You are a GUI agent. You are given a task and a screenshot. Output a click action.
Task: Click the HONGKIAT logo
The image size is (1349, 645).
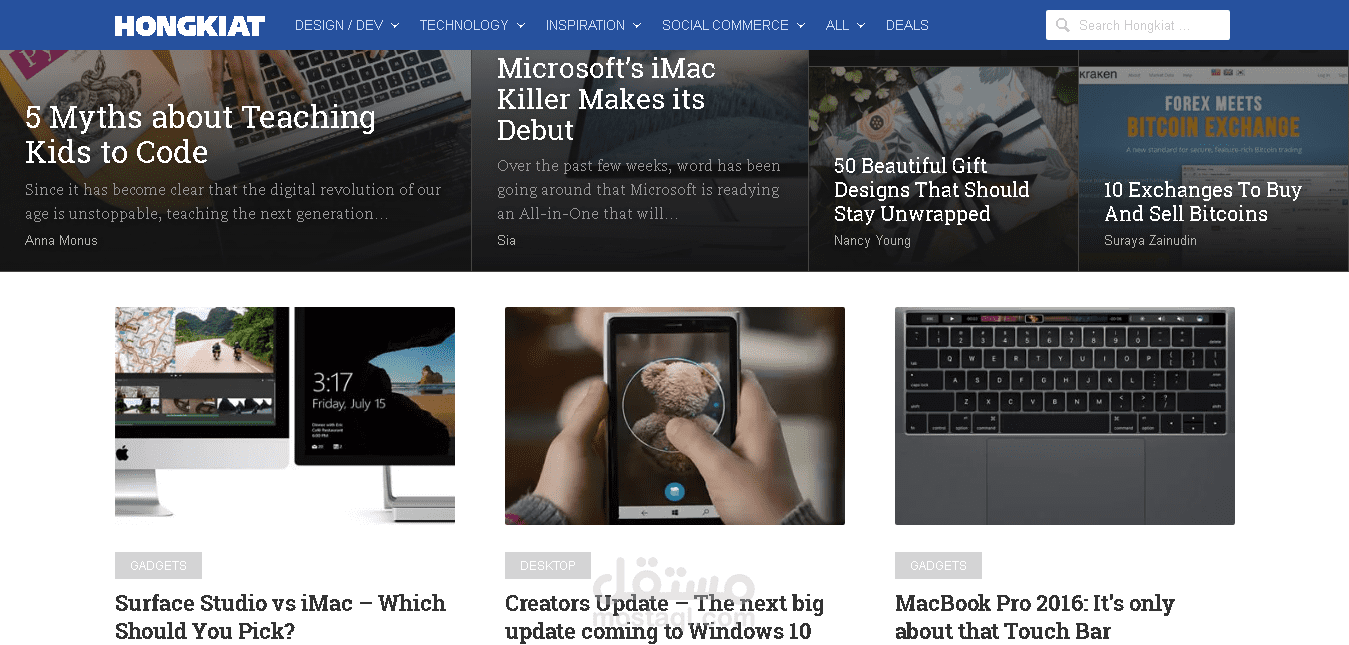pyautogui.click(x=190, y=25)
